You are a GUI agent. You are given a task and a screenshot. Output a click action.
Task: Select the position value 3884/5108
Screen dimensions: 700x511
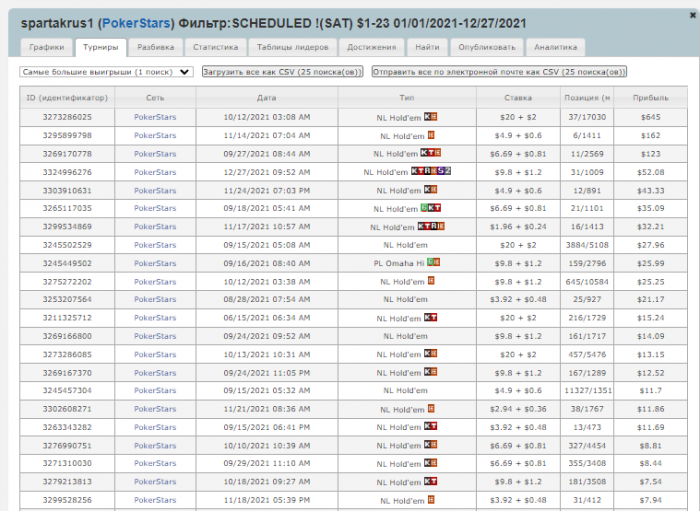click(587, 245)
